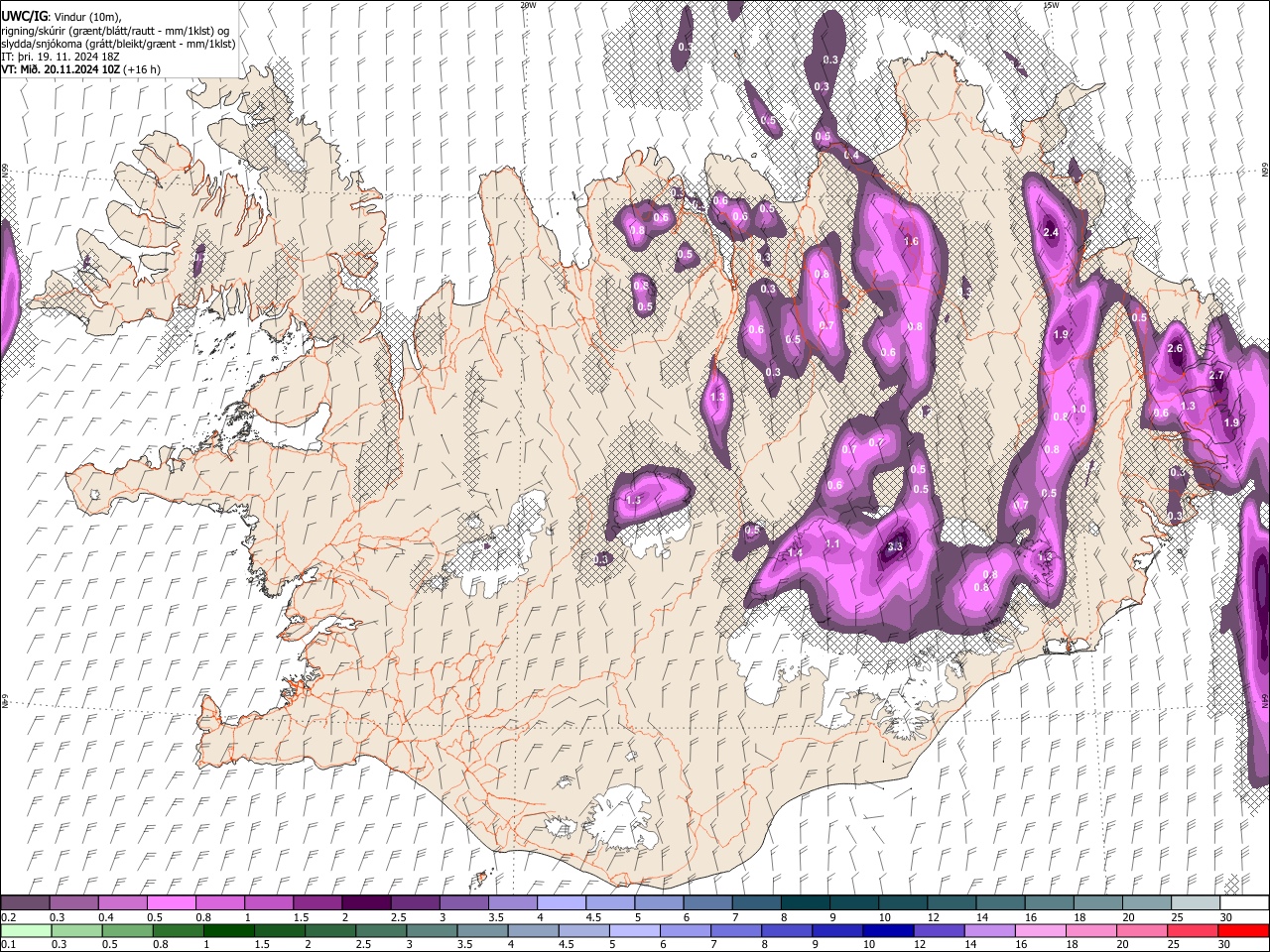
Task: Click the 2.6 precipitation value on the east coast
Action: tap(1176, 349)
